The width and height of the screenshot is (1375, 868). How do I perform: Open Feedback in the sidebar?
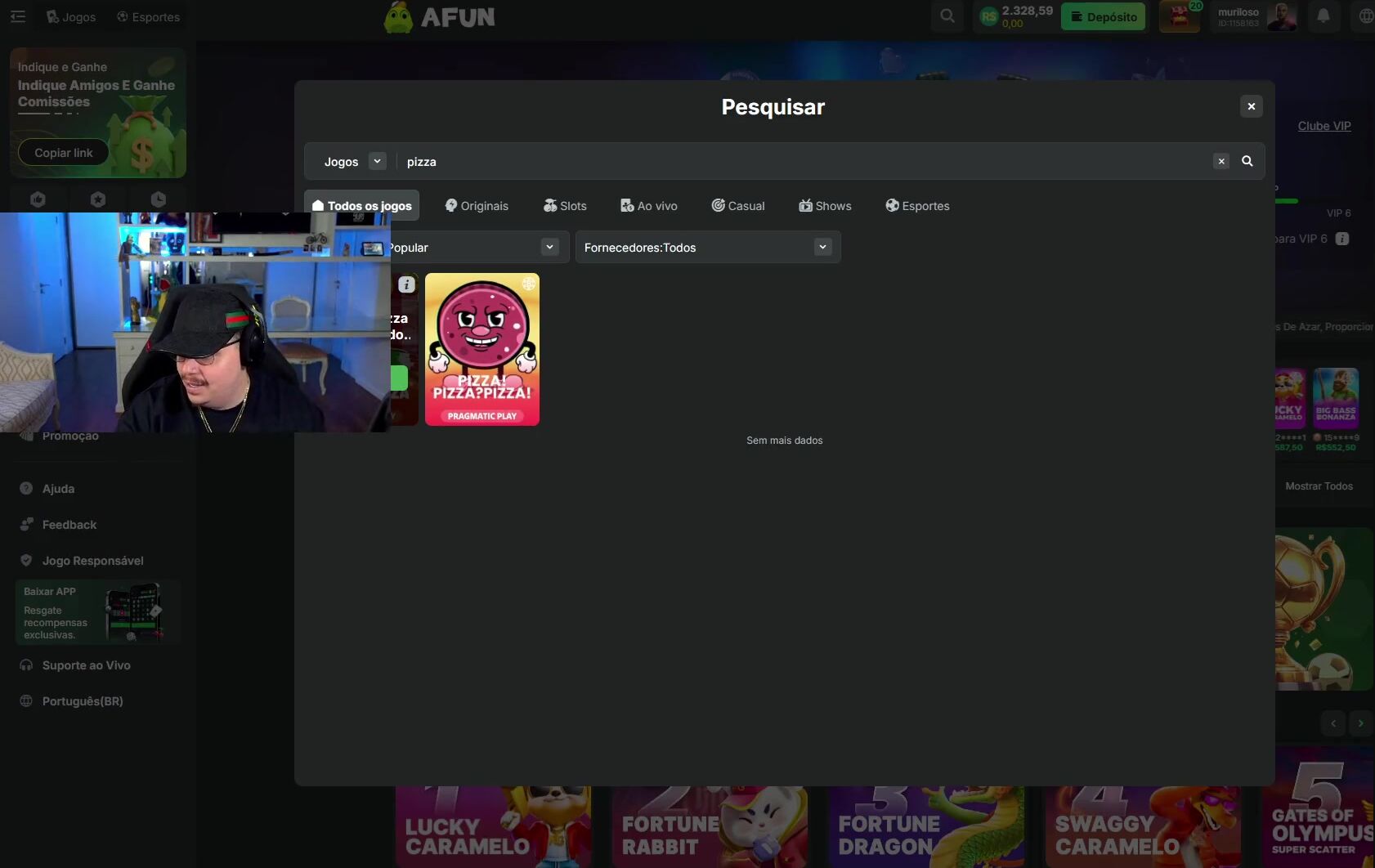pyautogui.click(x=69, y=524)
